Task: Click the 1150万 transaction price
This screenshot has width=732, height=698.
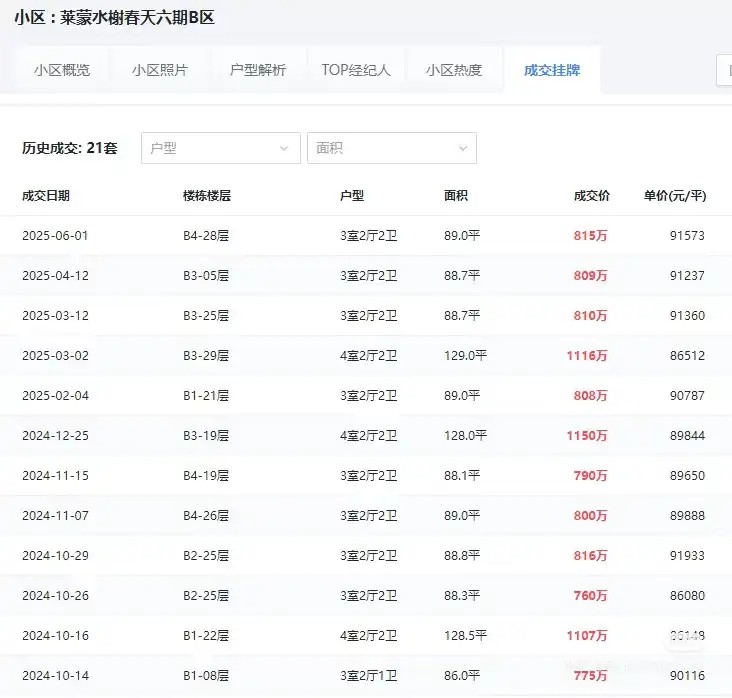Action: (587, 436)
